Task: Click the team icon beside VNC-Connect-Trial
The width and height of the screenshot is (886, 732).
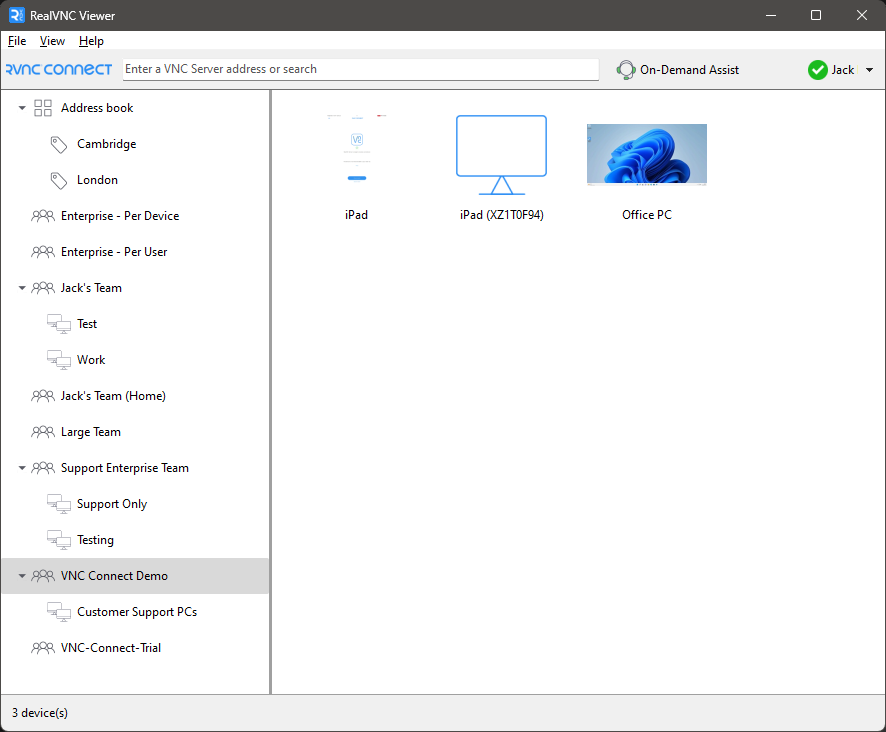Action: coord(43,648)
